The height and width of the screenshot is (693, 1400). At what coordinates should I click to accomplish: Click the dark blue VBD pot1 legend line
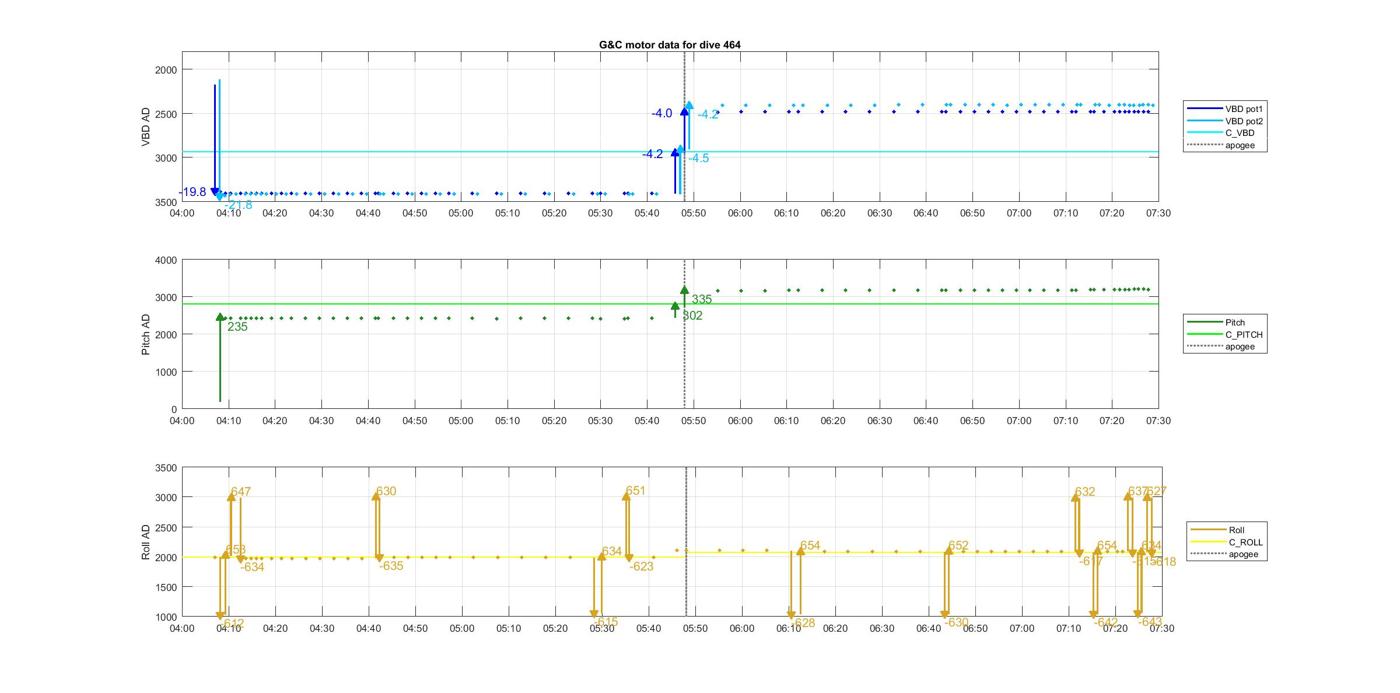tap(1205, 108)
